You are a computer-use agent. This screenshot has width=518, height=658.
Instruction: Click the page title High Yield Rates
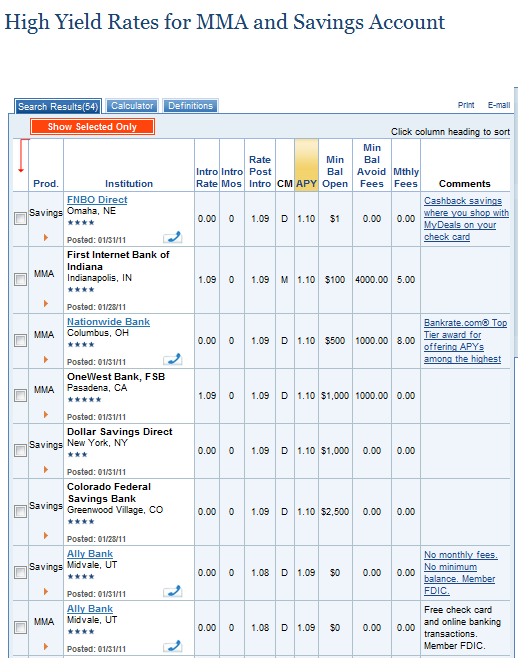(225, 22)
